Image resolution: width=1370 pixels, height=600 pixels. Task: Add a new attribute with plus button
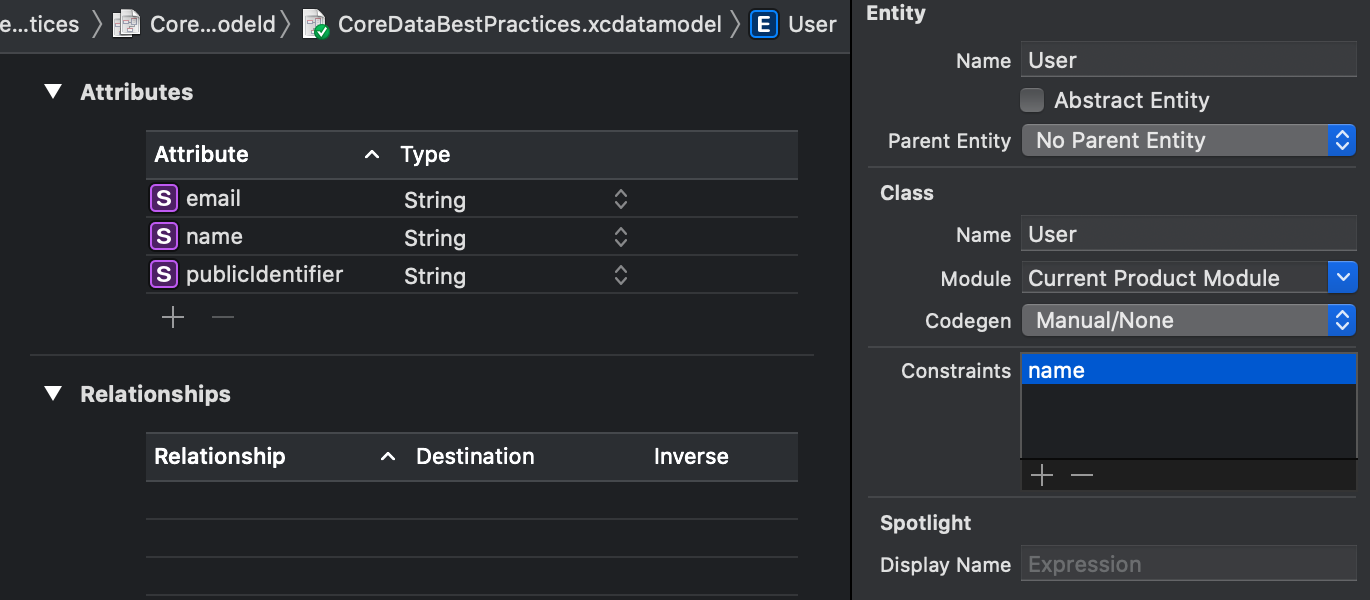pos(173,318)
